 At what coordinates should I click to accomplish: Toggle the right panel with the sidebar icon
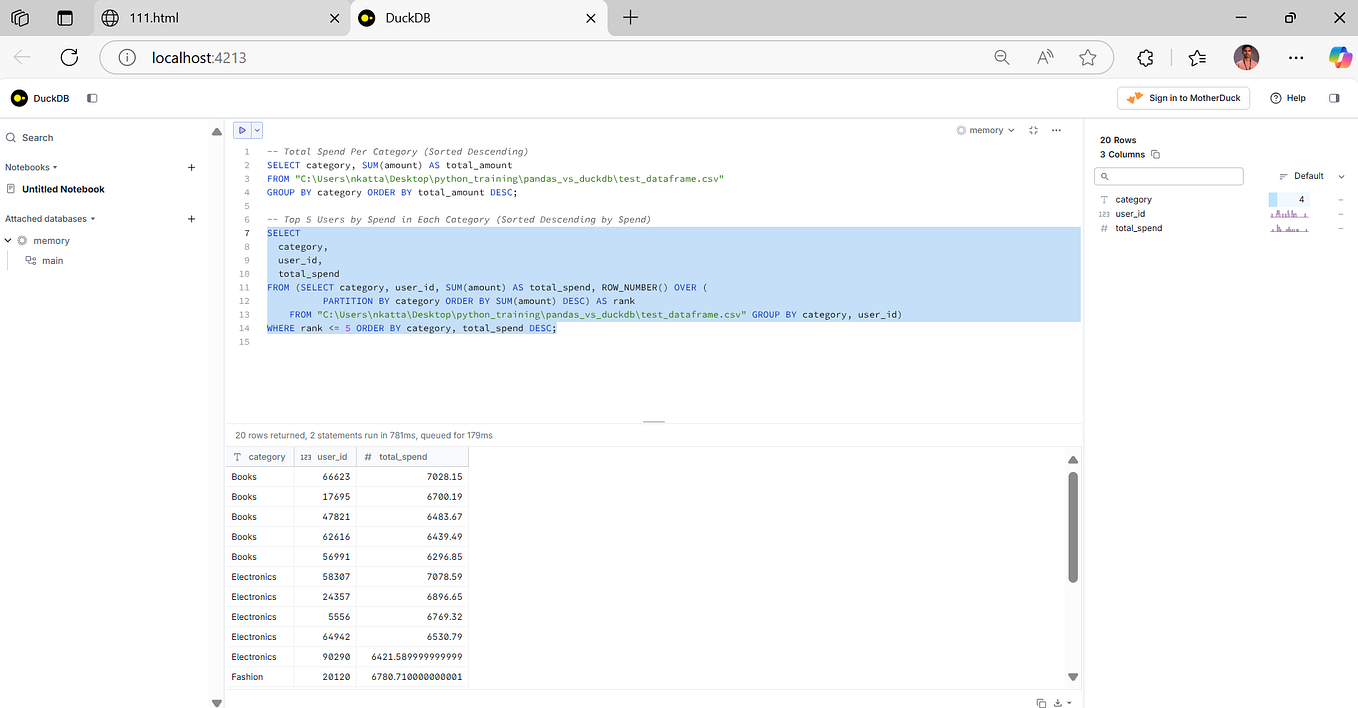1334,97
